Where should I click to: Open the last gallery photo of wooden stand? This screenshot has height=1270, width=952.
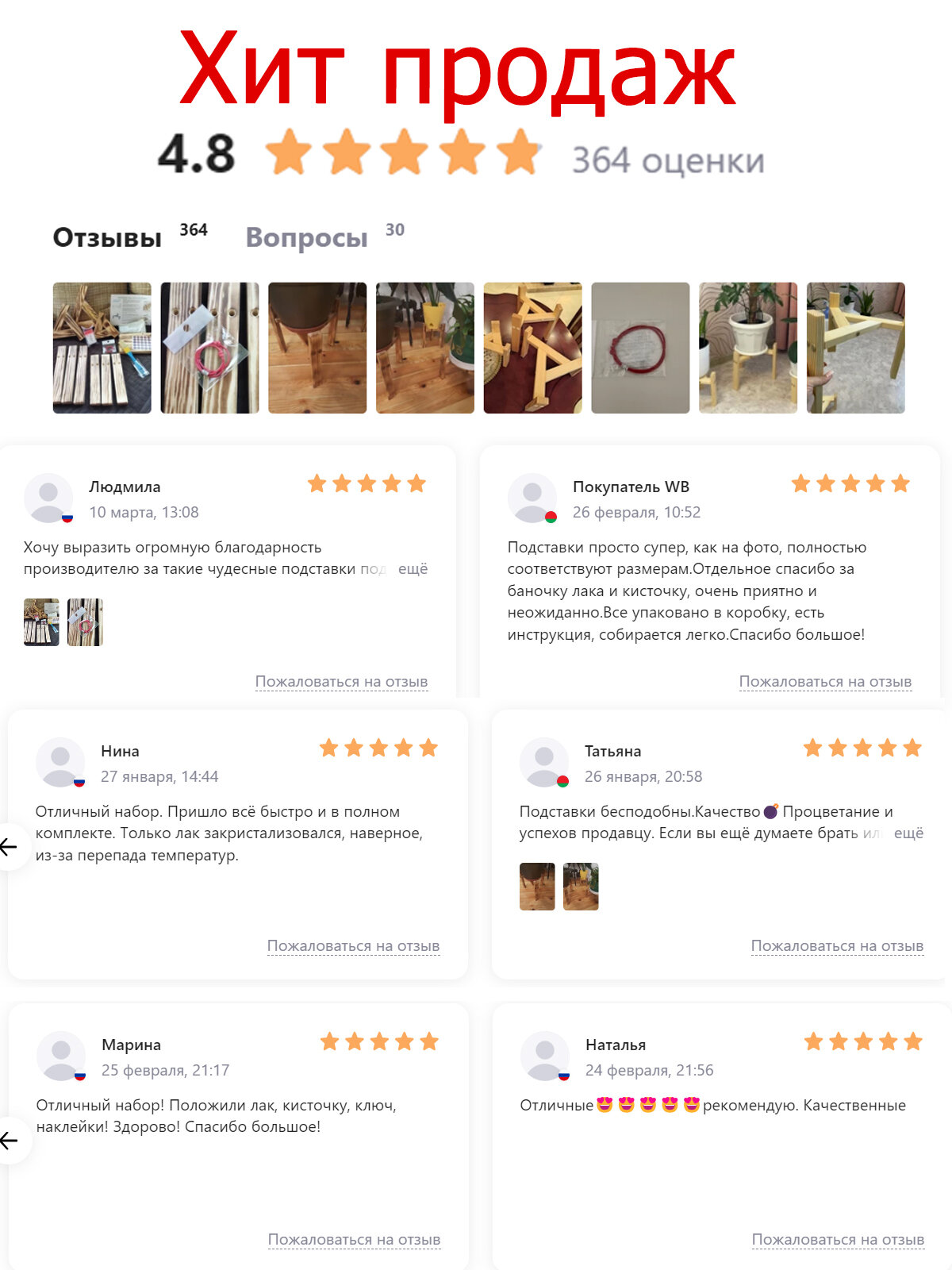(855, 348)
